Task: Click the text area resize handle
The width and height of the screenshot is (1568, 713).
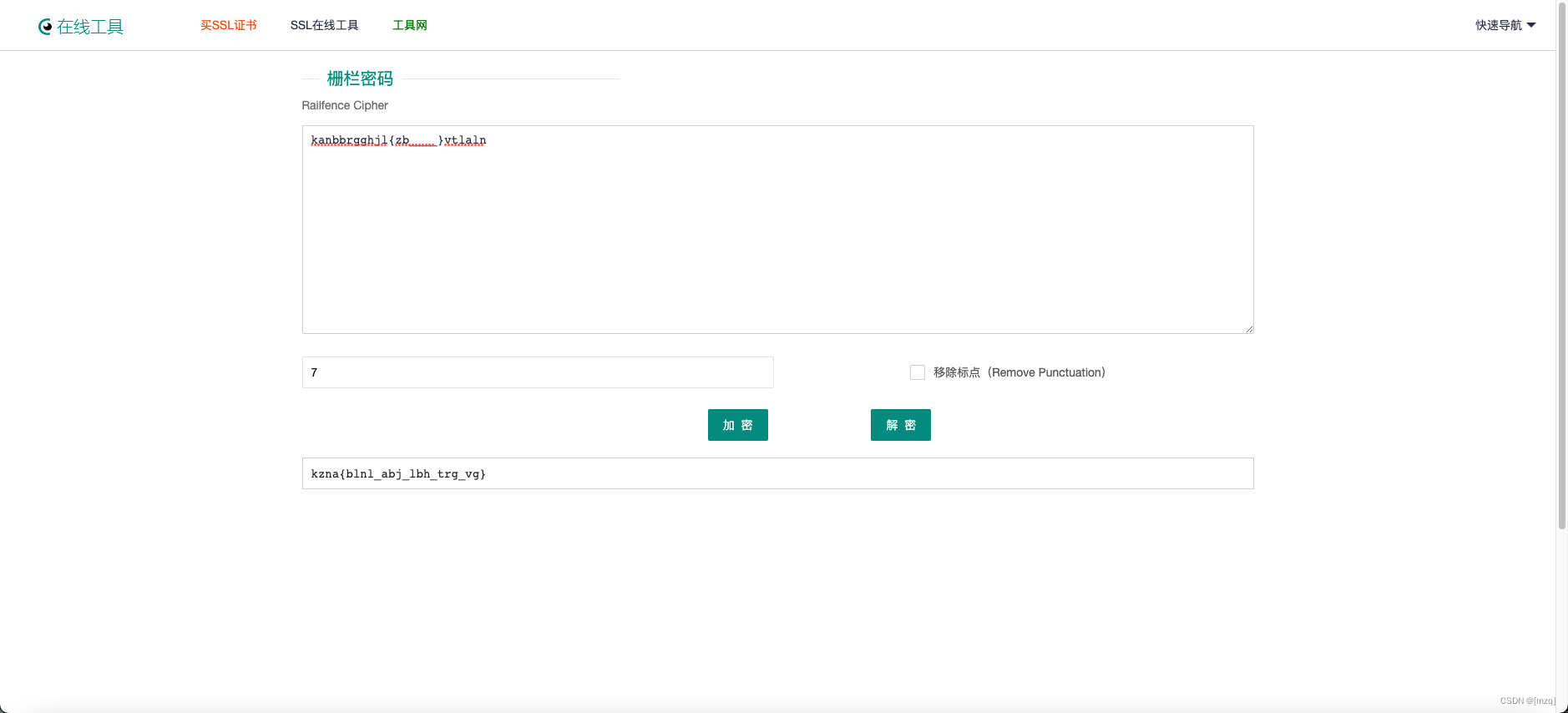Action: 1249,329
